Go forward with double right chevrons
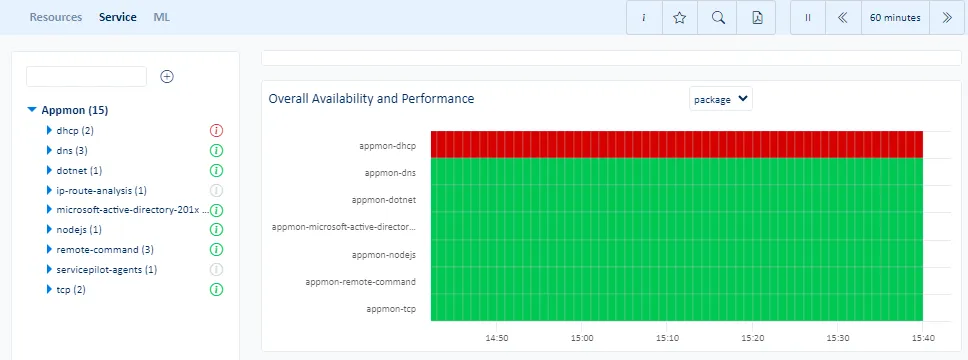The width and height of the screenshot is (968, 360). coord(947,18)
